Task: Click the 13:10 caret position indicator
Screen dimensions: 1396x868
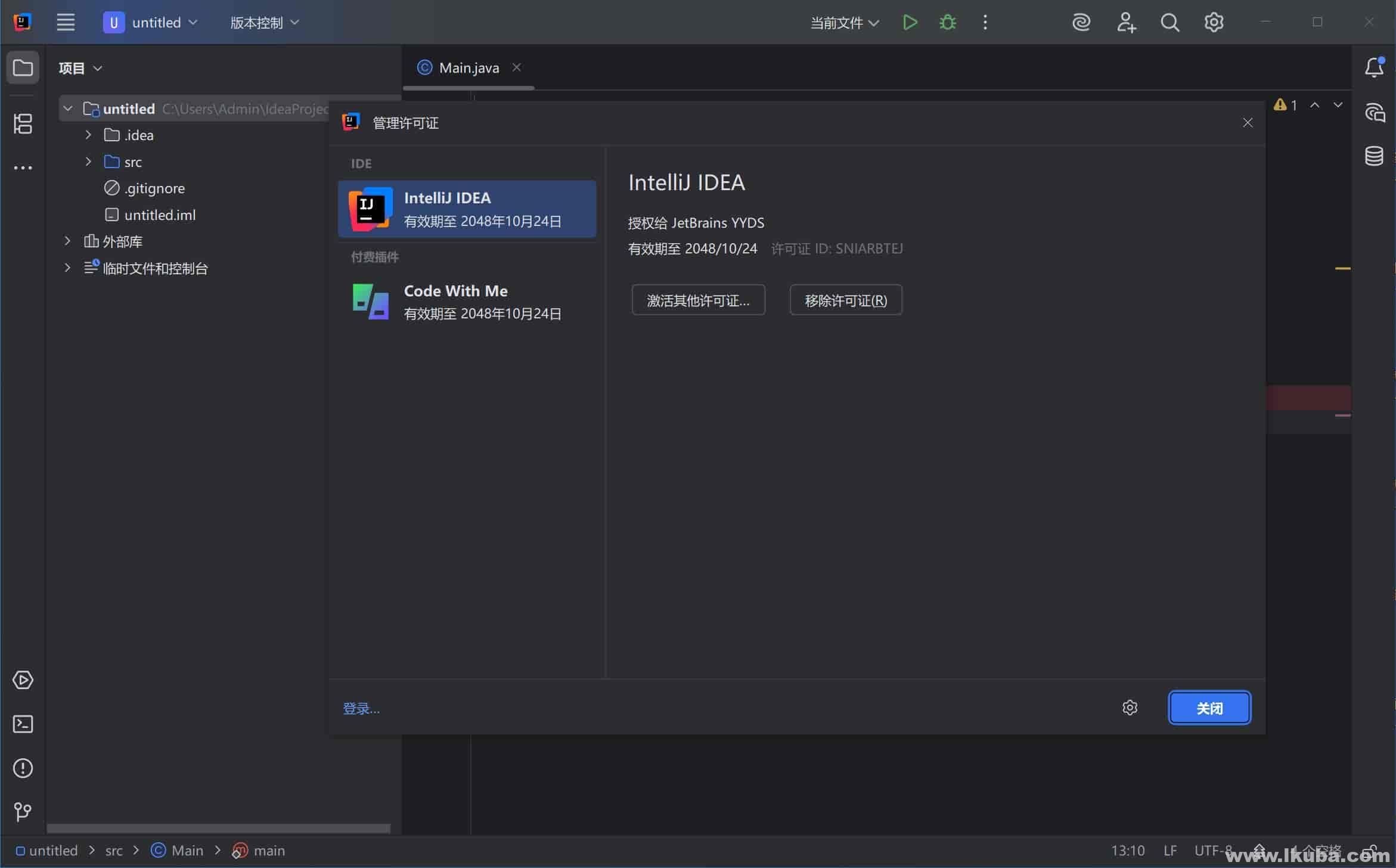Action: [x=1128, y=850]
